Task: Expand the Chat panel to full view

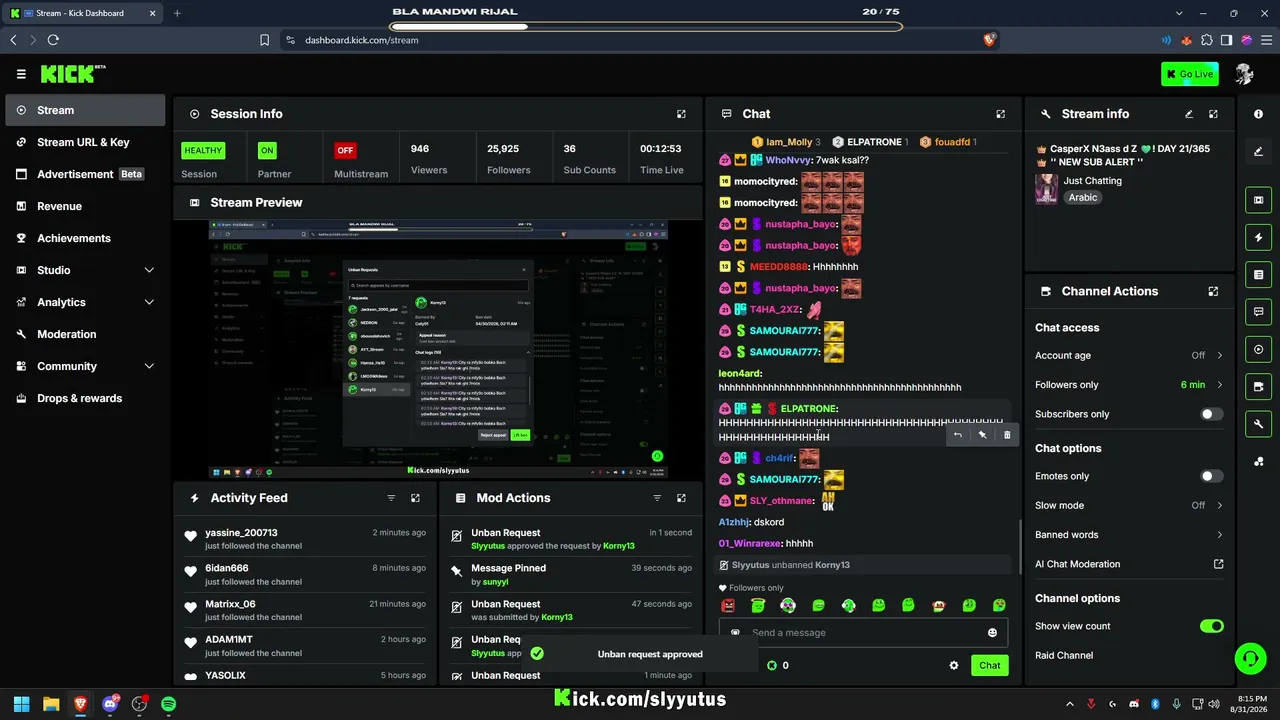Action: click(x=1001, y=114)
